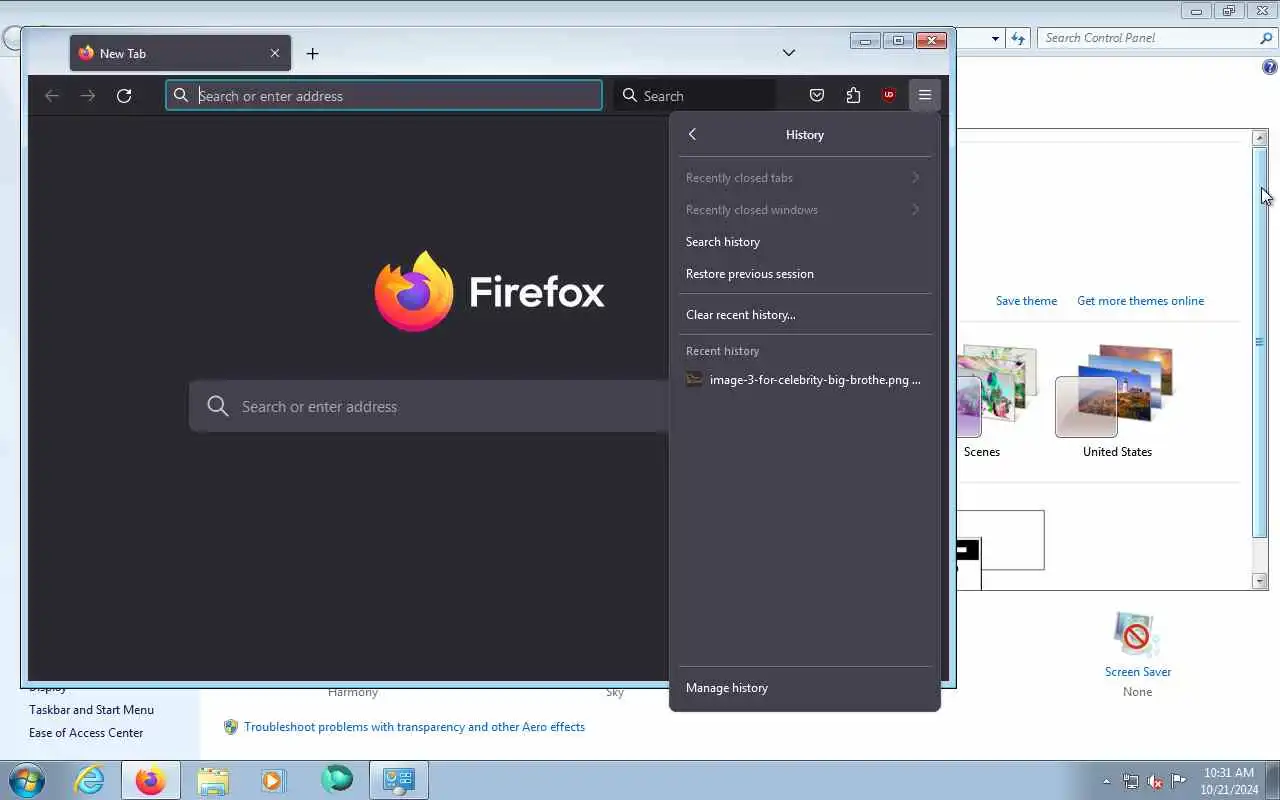
Task: Click the Firefox toolbar Search box
Action: coord(696,95)
